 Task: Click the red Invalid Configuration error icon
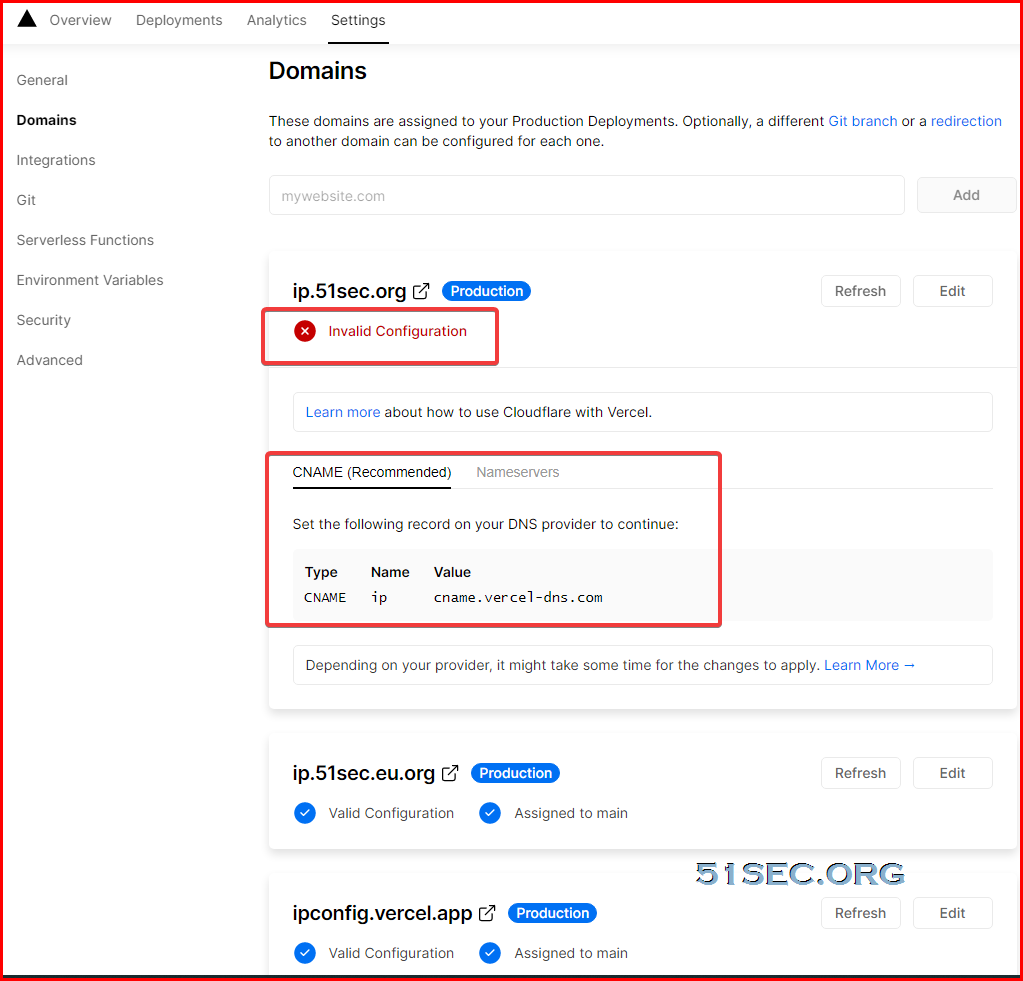click(x=305, y=331)
